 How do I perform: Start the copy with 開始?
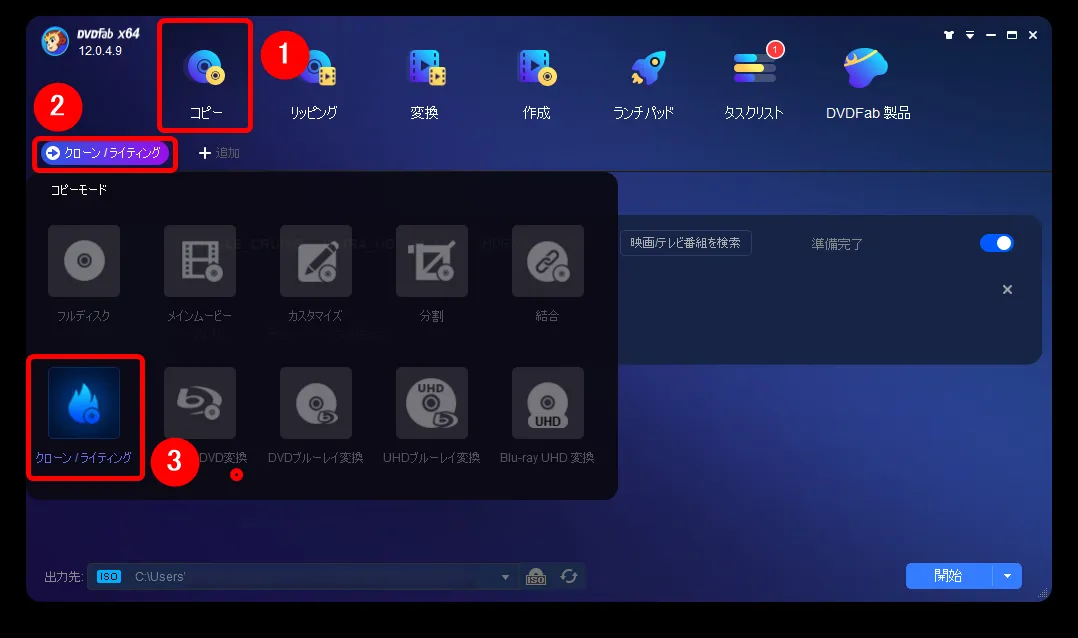[949, 575]
